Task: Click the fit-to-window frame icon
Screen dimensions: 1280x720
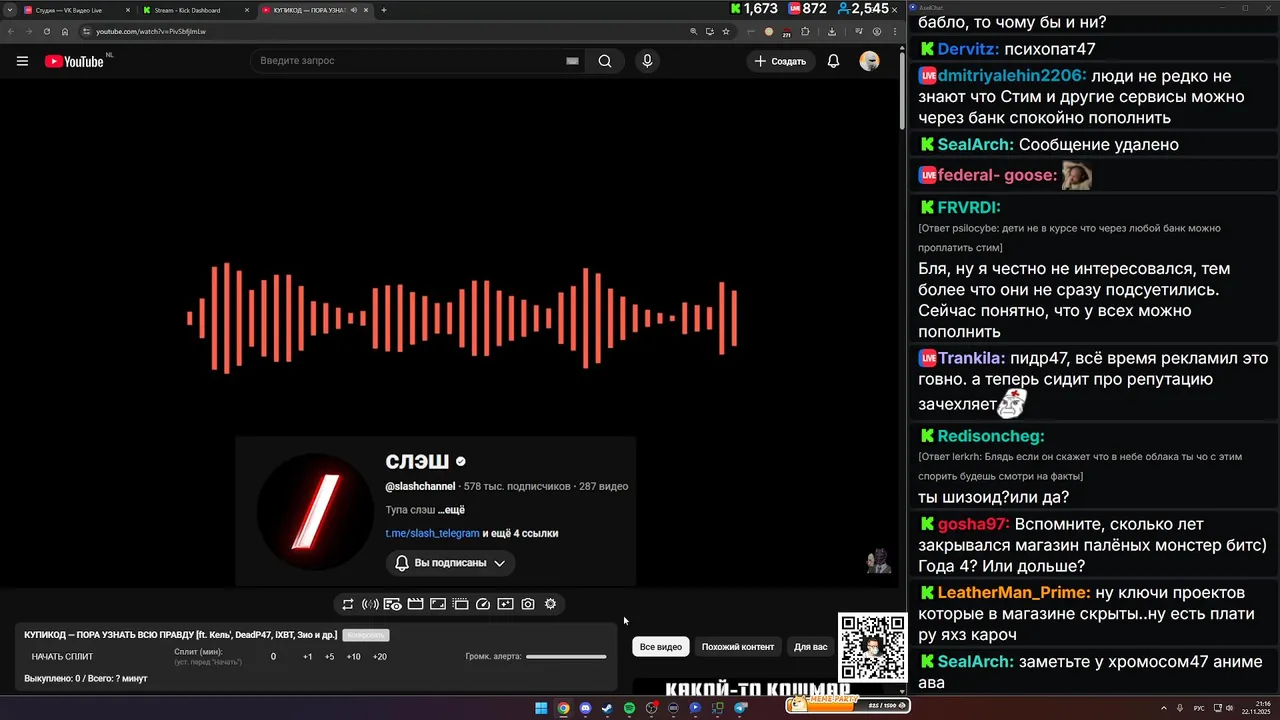Action: click(438, 604)
